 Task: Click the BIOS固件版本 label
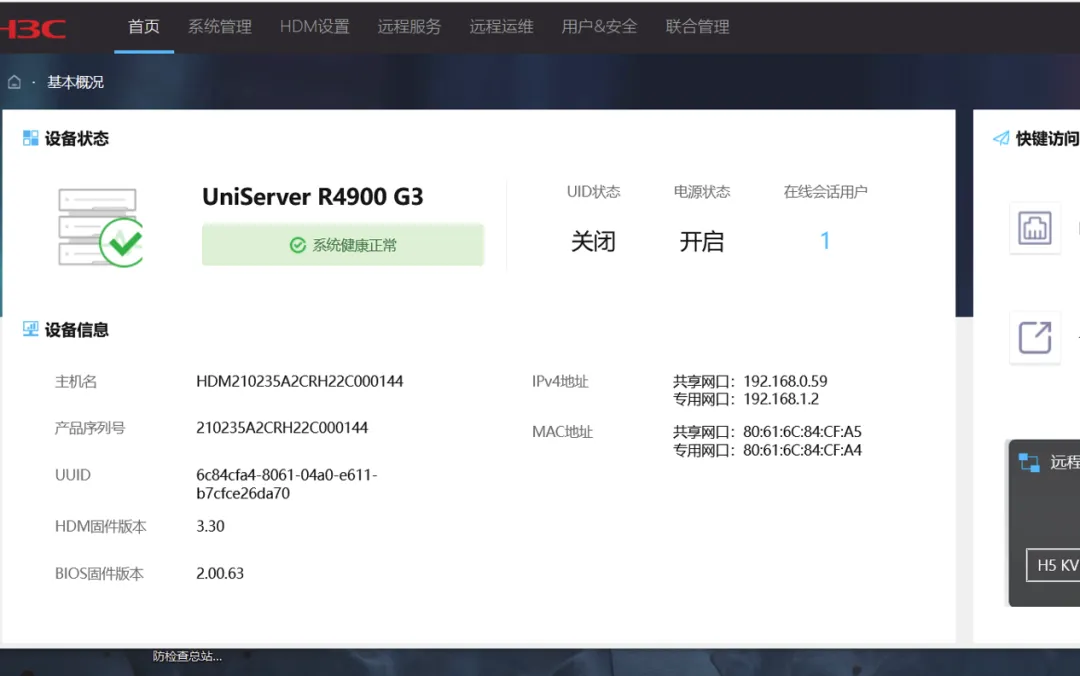pos(99,573)
